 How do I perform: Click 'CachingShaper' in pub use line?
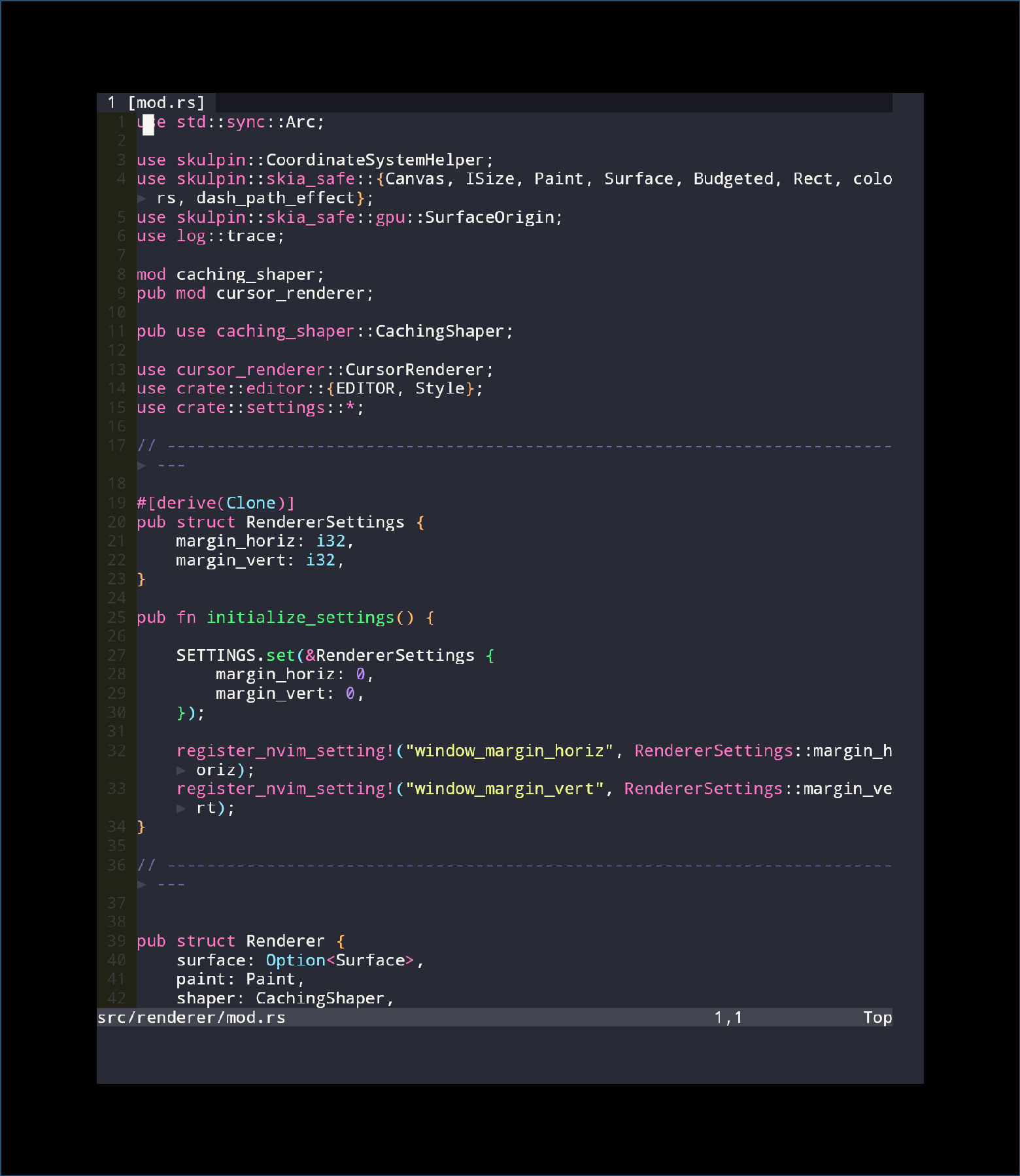pos(439,331)
